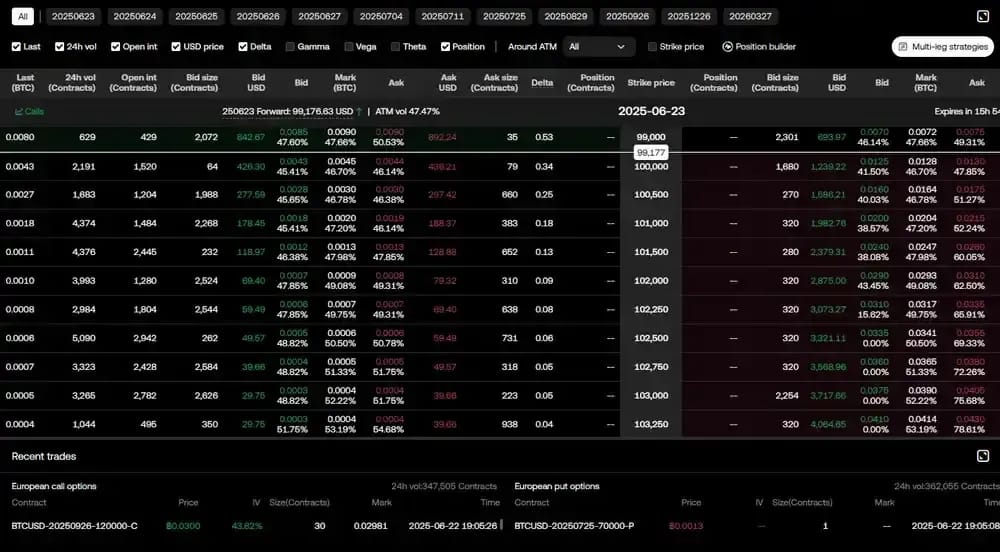
Task: Click the 250623 Forward price label
Action: point(288,112)
